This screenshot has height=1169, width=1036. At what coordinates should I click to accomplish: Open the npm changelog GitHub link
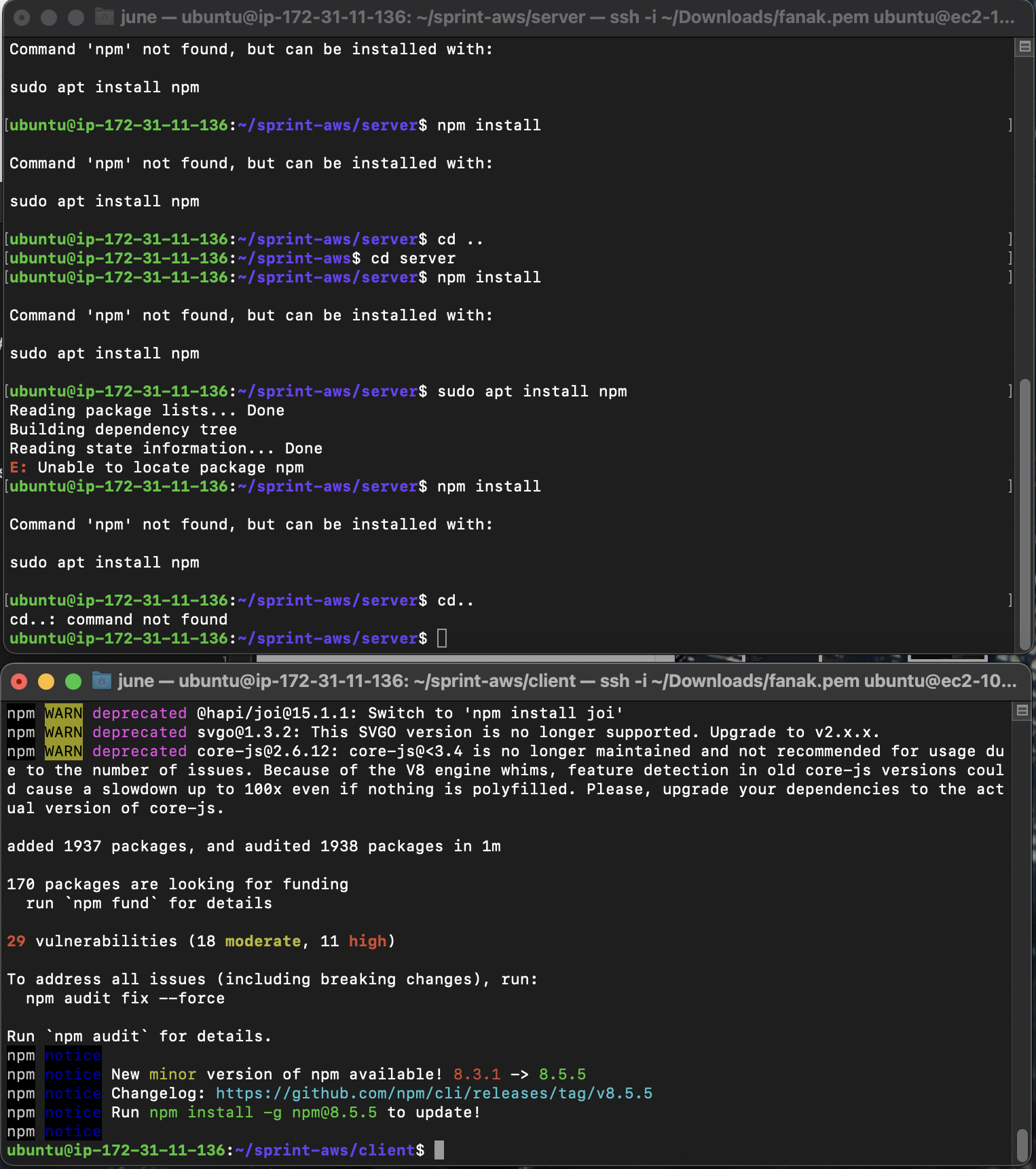[x=434, y=1094]
